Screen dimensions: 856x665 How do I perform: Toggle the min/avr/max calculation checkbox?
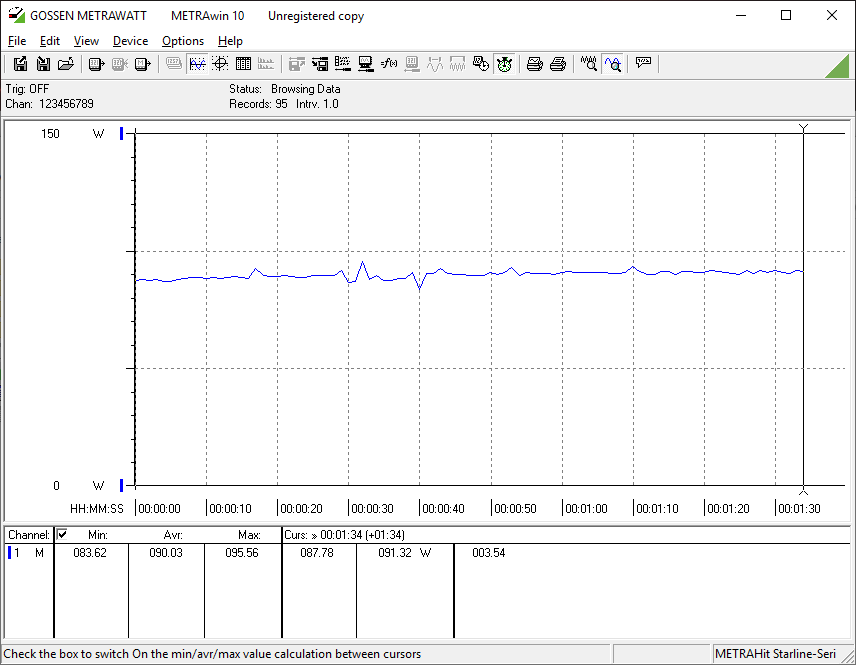click(63, 535)
